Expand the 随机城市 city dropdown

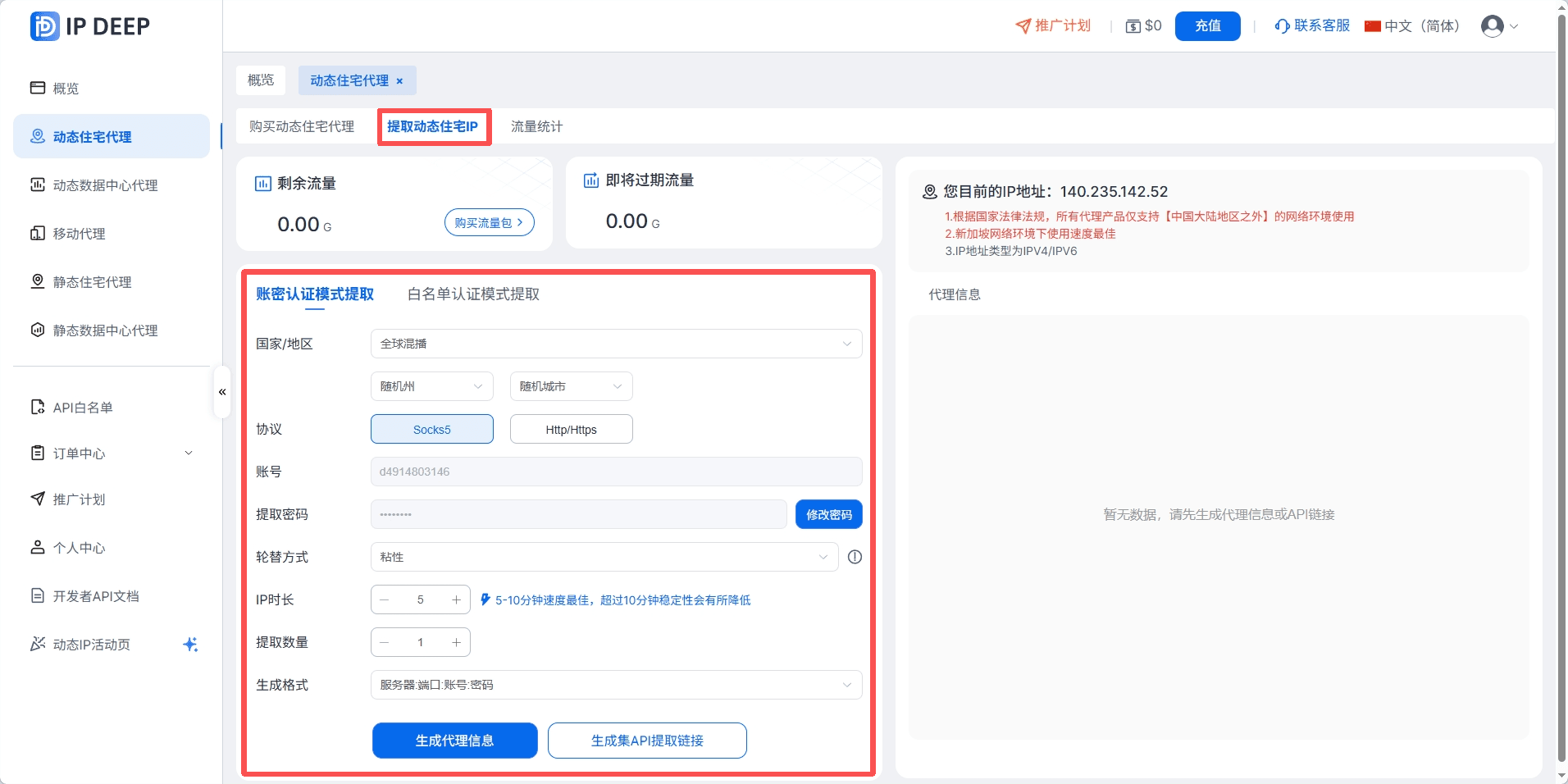pyautogui.click(x=571, y=386)
